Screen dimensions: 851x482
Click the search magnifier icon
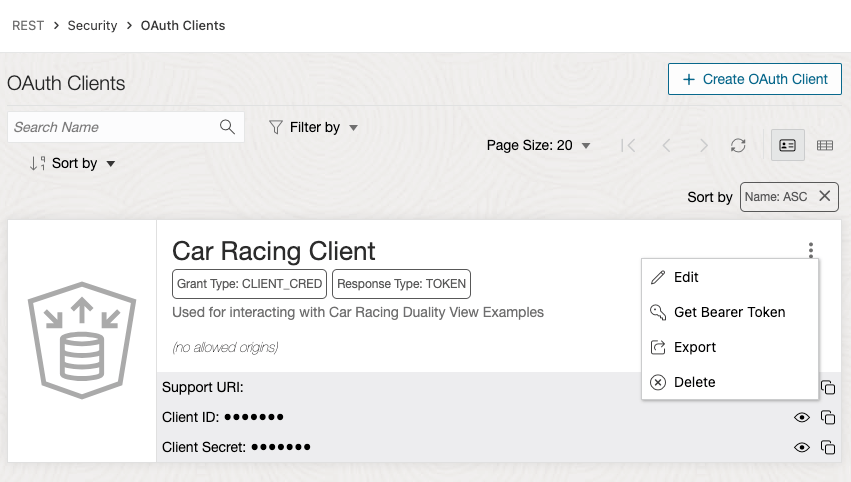[x=227, y=127]
